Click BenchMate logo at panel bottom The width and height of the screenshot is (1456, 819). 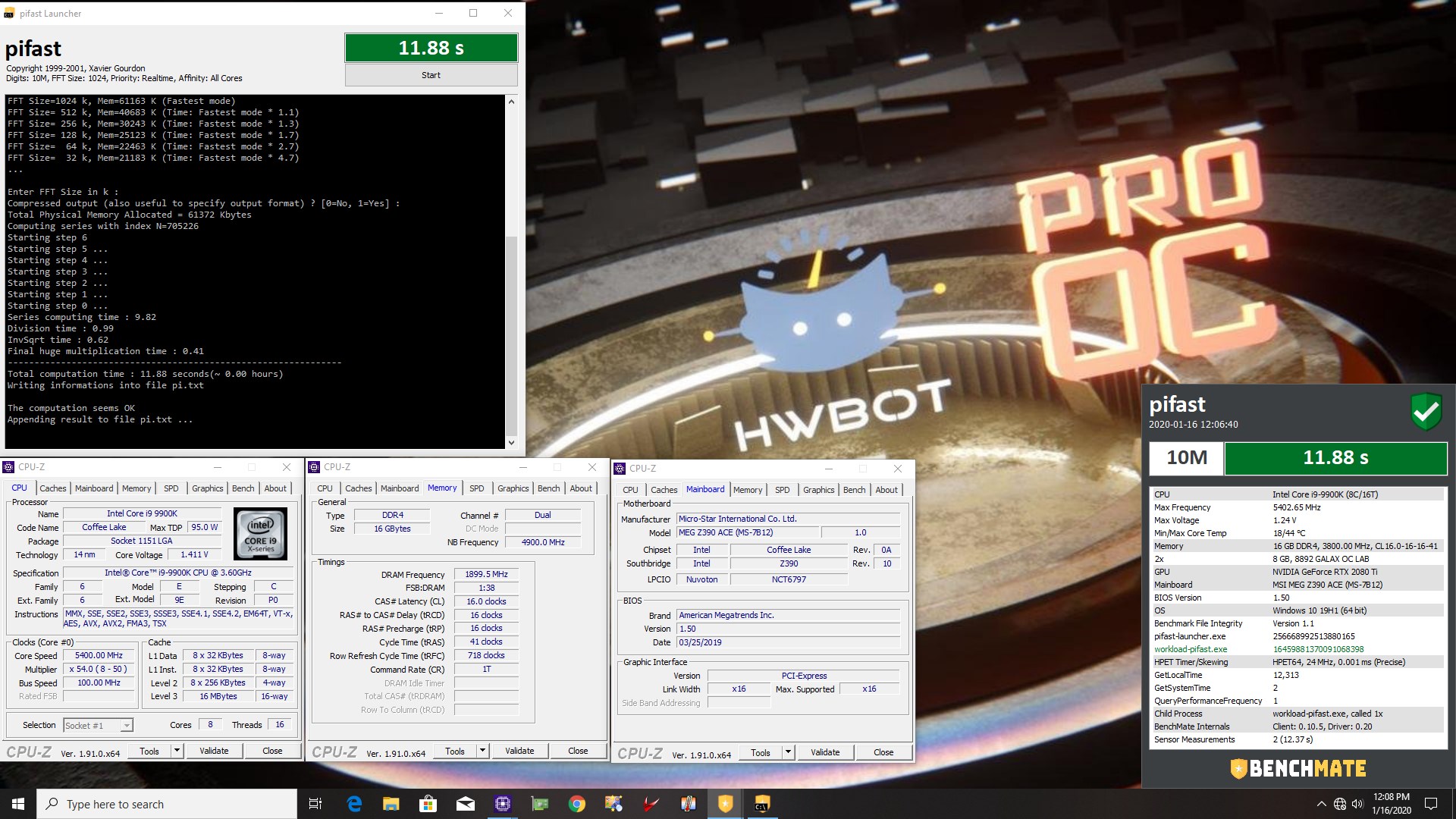pyautogui.click(x=1298, y=768)
